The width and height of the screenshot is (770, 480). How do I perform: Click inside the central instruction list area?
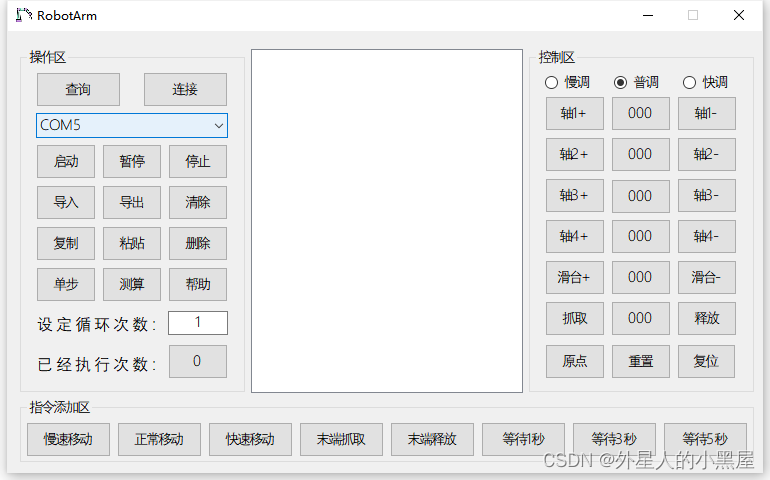(387, 221)
